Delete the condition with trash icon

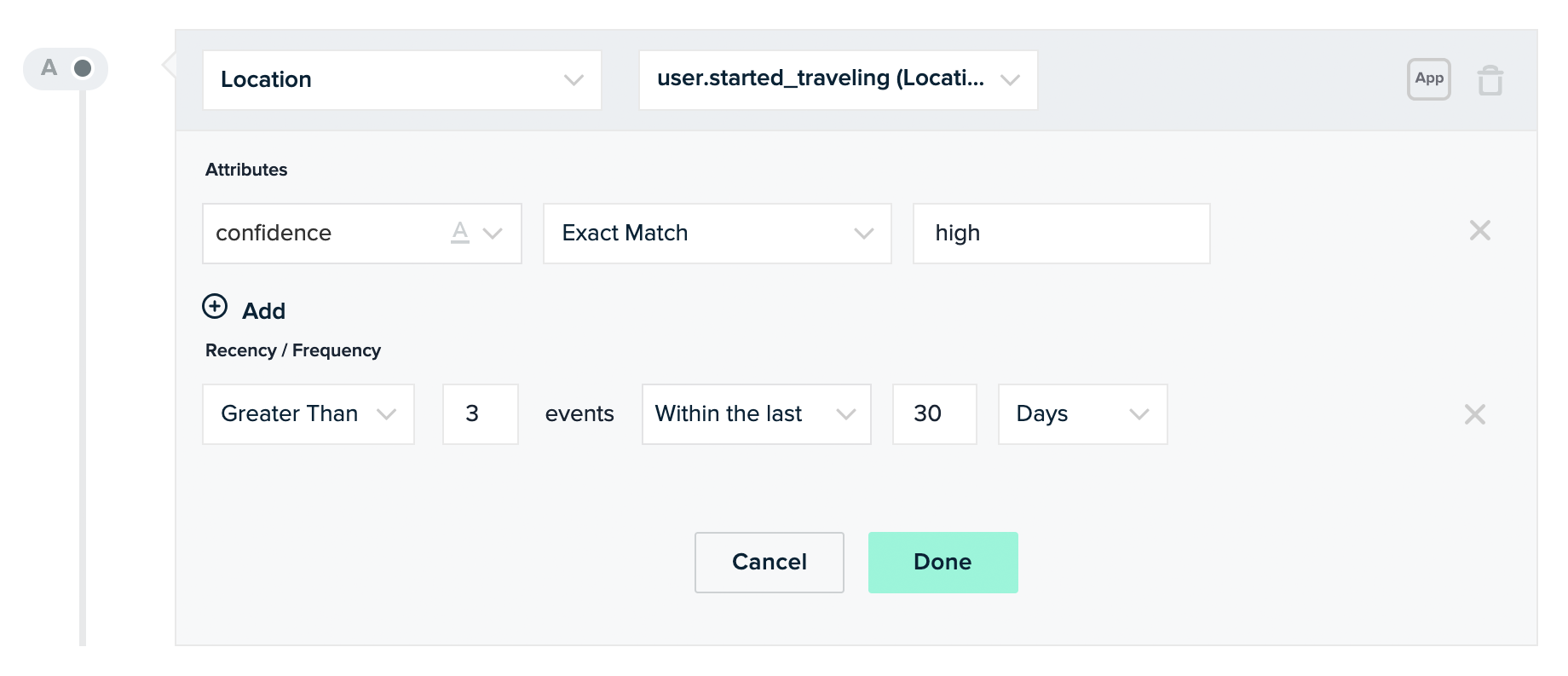1490,81
